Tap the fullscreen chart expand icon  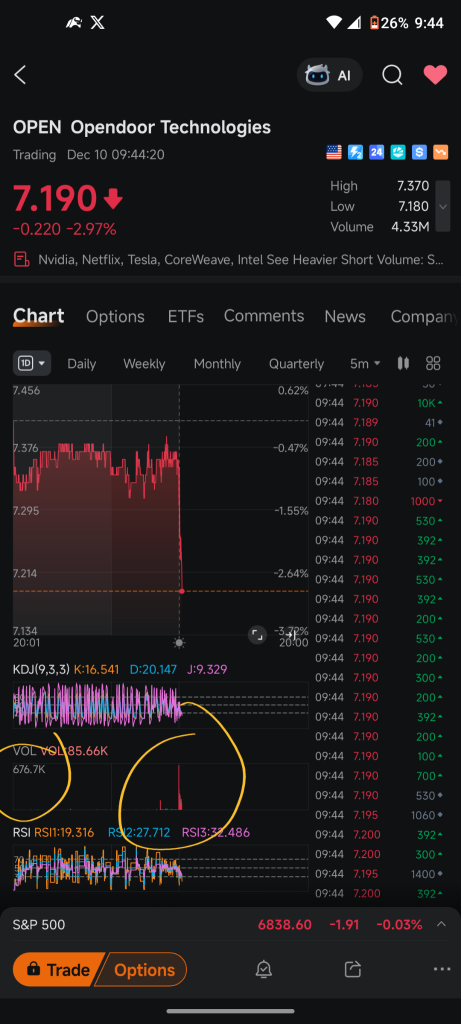coord(257,635)
